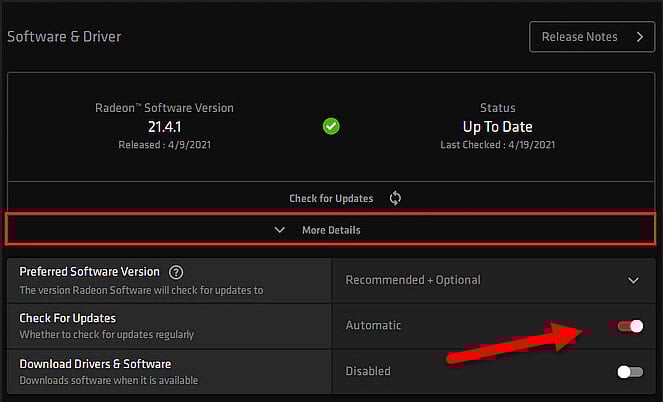Open the Release Notes button

coord(591,37)
